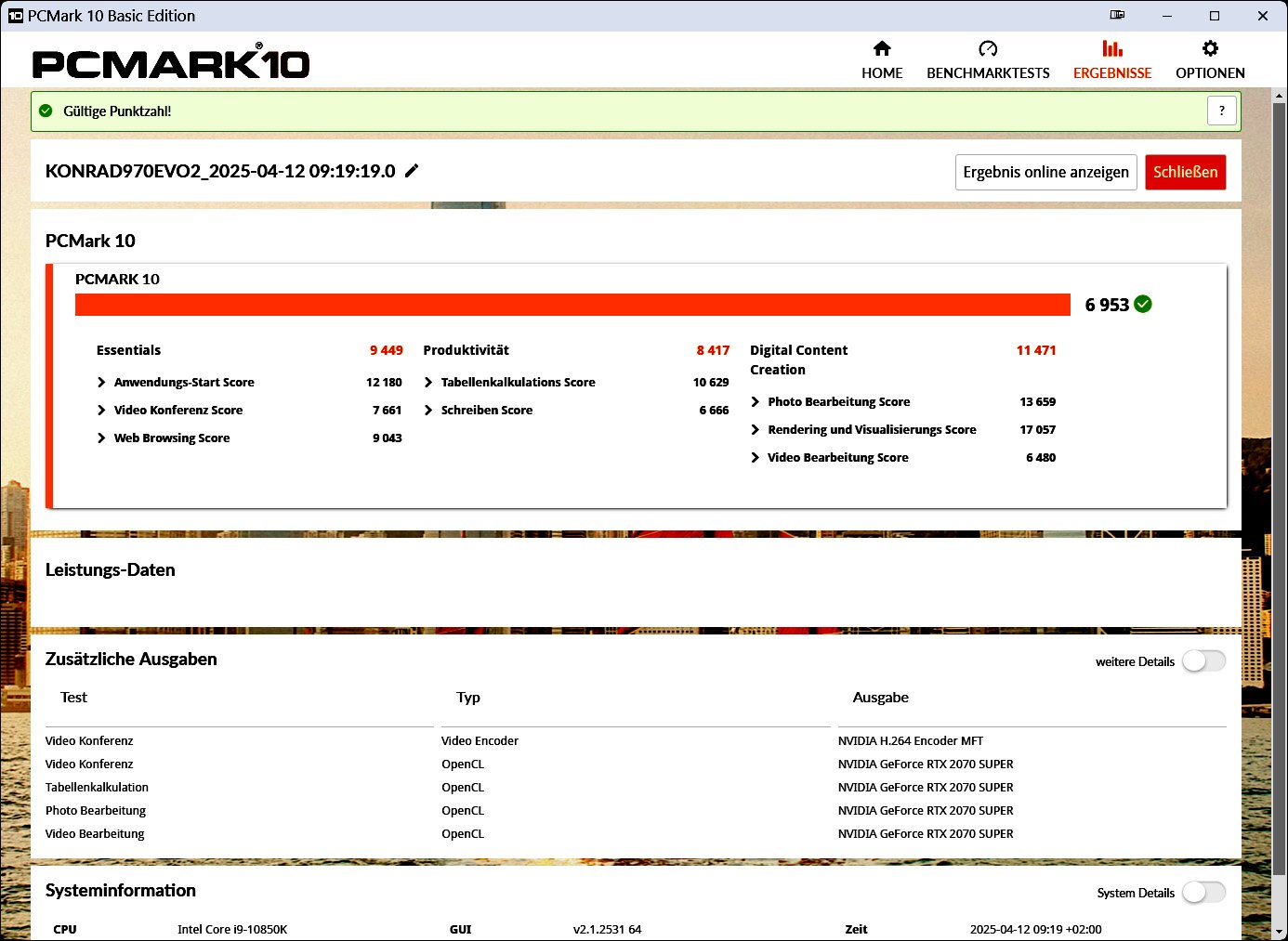Click Video Encoder type cell
1288x941 pixels.
coord(480,740)
